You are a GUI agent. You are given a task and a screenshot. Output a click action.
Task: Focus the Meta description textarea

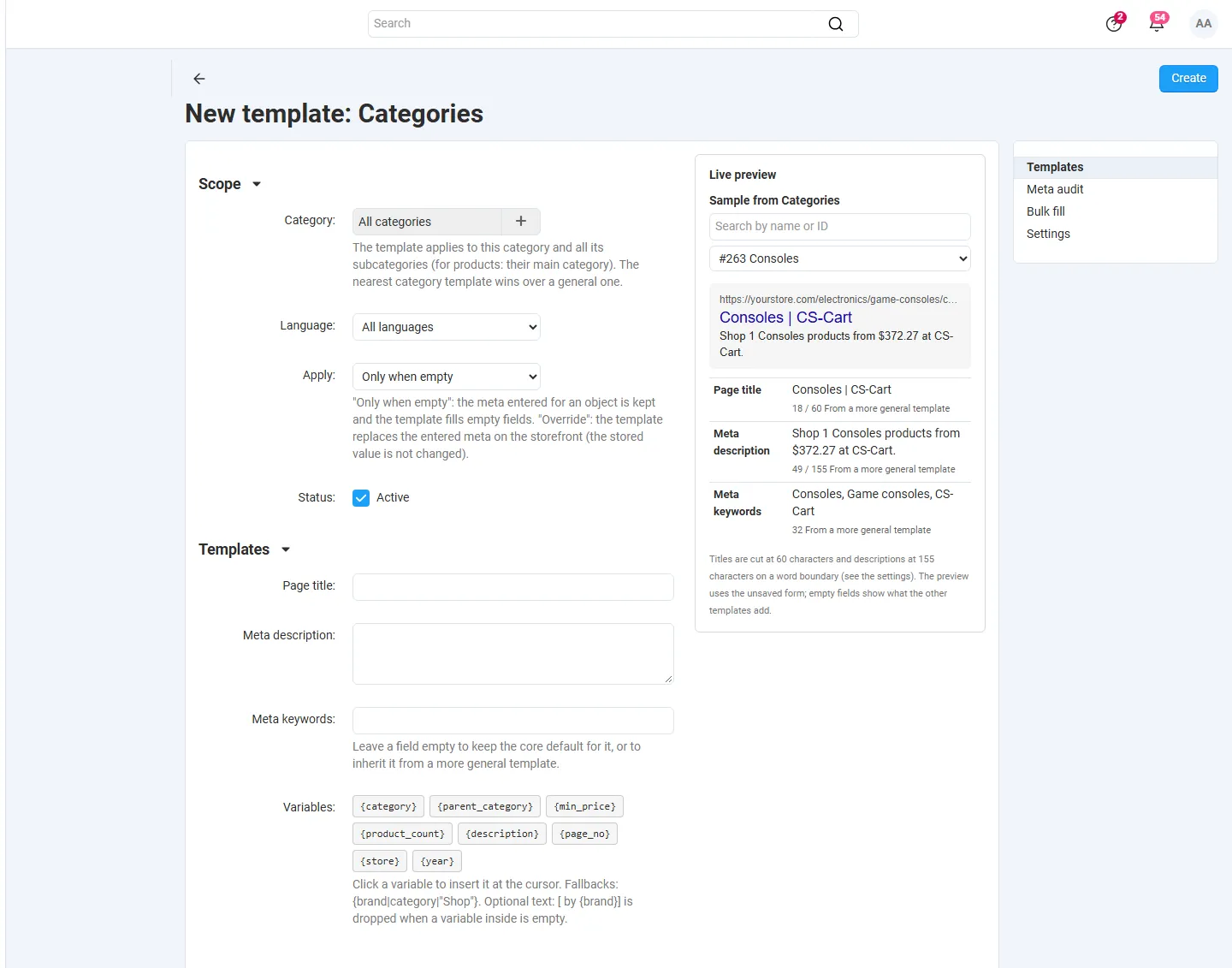click(x=513, y=654)
